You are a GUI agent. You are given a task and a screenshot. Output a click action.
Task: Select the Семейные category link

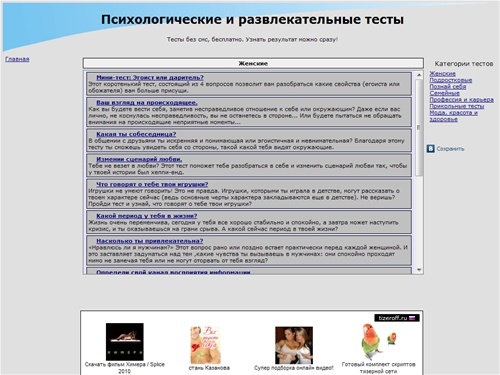[x=444, y=93]
